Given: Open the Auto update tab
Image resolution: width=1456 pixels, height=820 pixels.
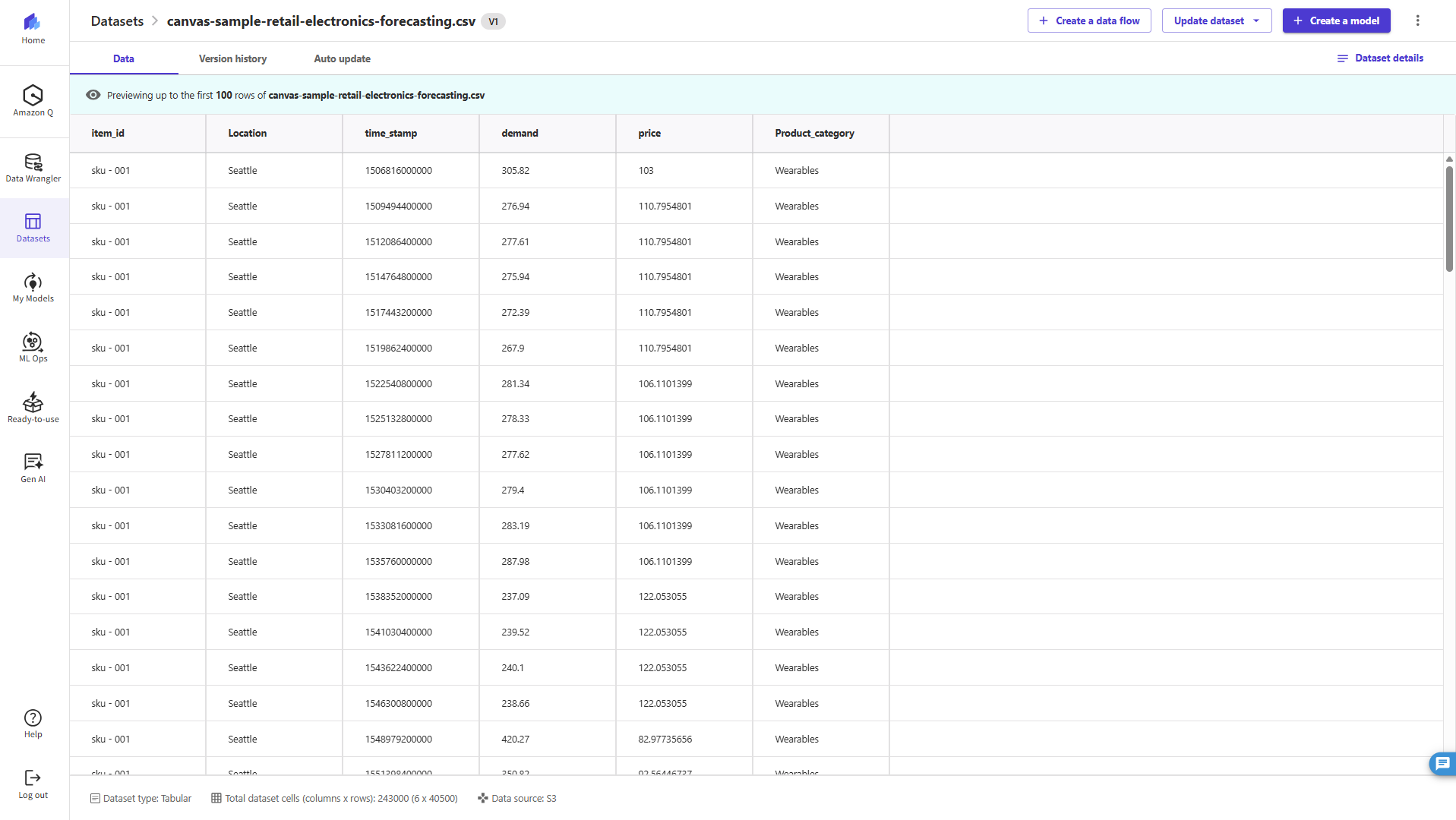Looking at the screenshot, I should click(x=342, y=58).
